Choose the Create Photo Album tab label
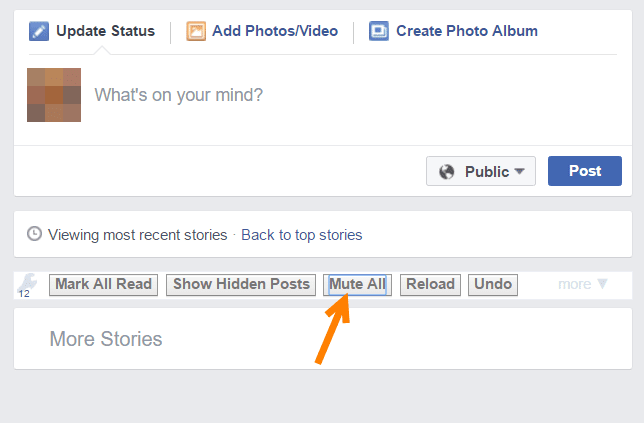This screenshot has width=644, height=423. pyautogui.click(x=467, y=31)
